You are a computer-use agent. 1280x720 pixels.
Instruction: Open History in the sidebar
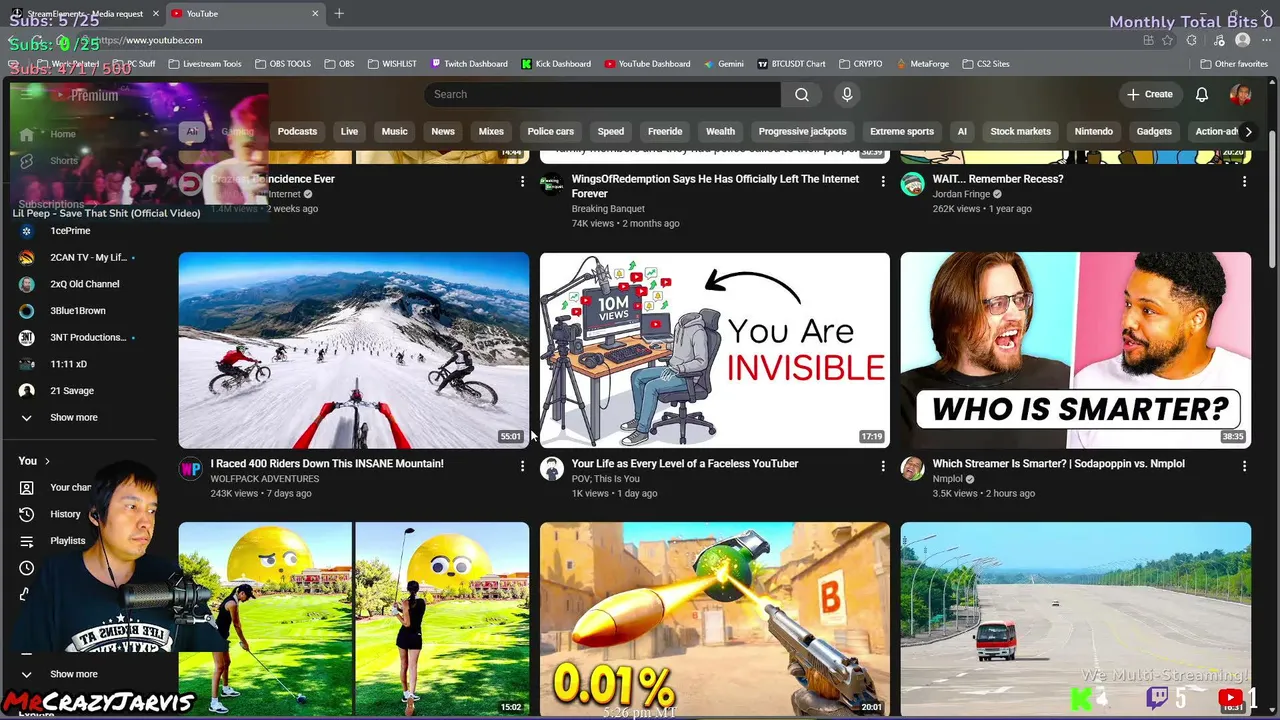[65, 514]
